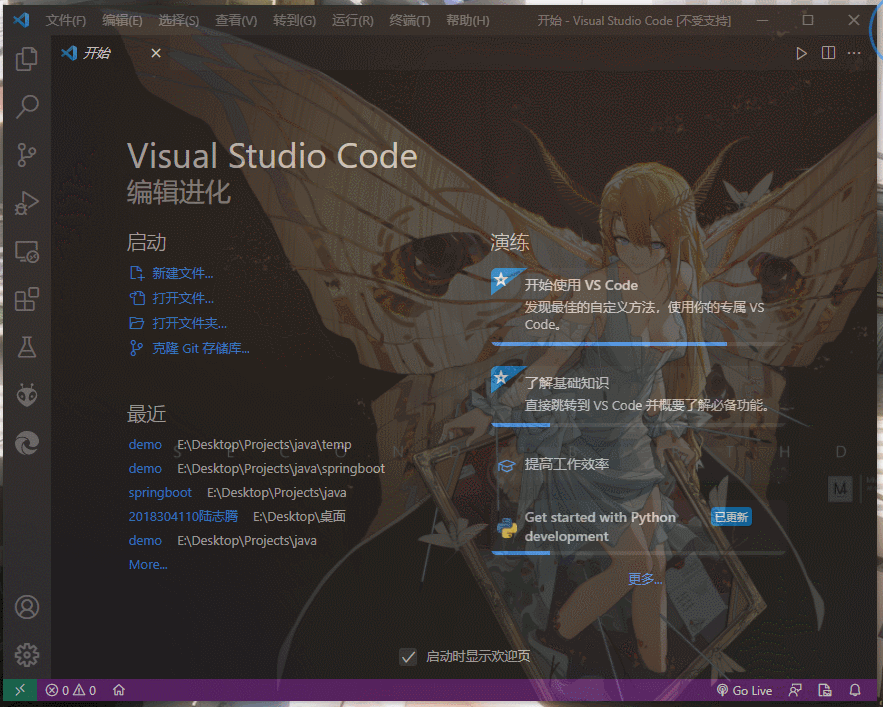Open the Testing flask icon
Image resolution: width=883 pixels, height=707 pixels.
tap(27, 347)
